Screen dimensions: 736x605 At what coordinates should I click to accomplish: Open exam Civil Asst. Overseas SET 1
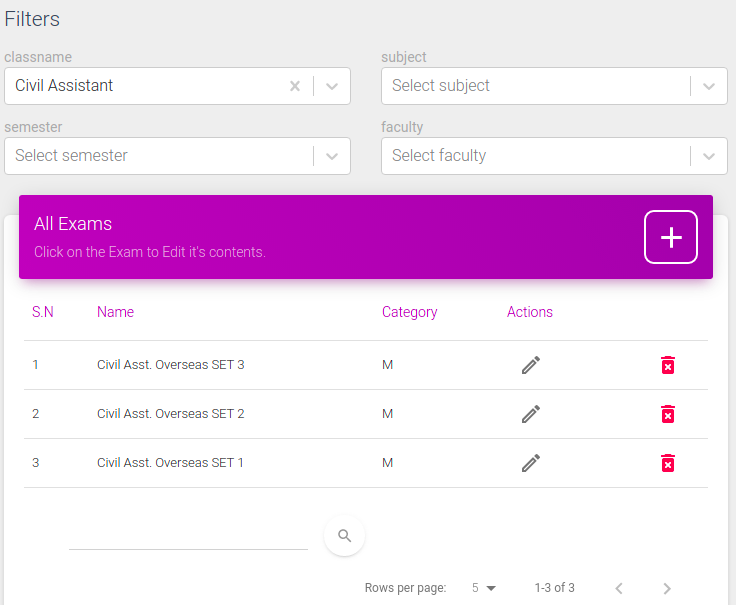click(170, 463)
